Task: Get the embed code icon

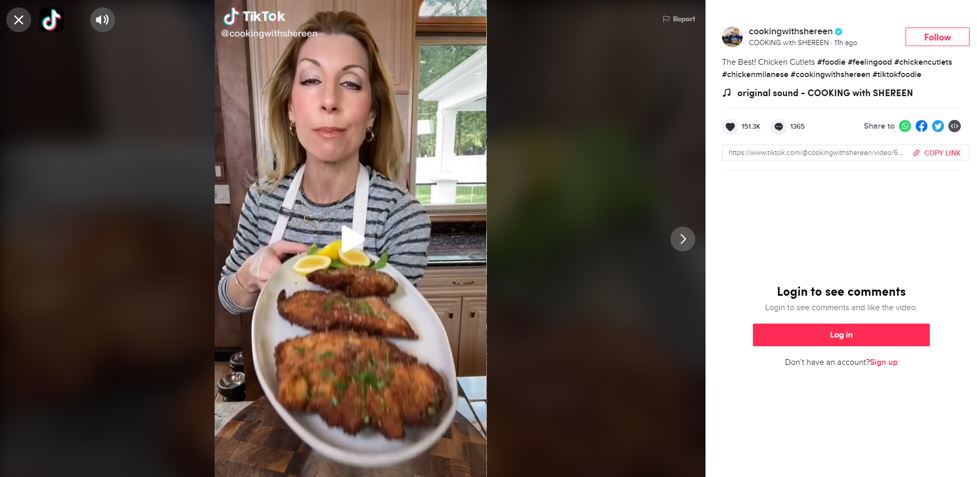Action: [954, 126]
